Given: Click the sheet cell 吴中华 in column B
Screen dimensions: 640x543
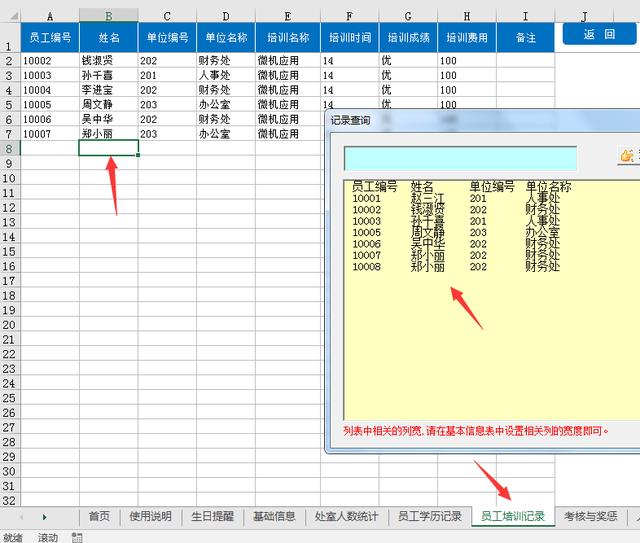Looking at the screenshot, I should point(109,119).
